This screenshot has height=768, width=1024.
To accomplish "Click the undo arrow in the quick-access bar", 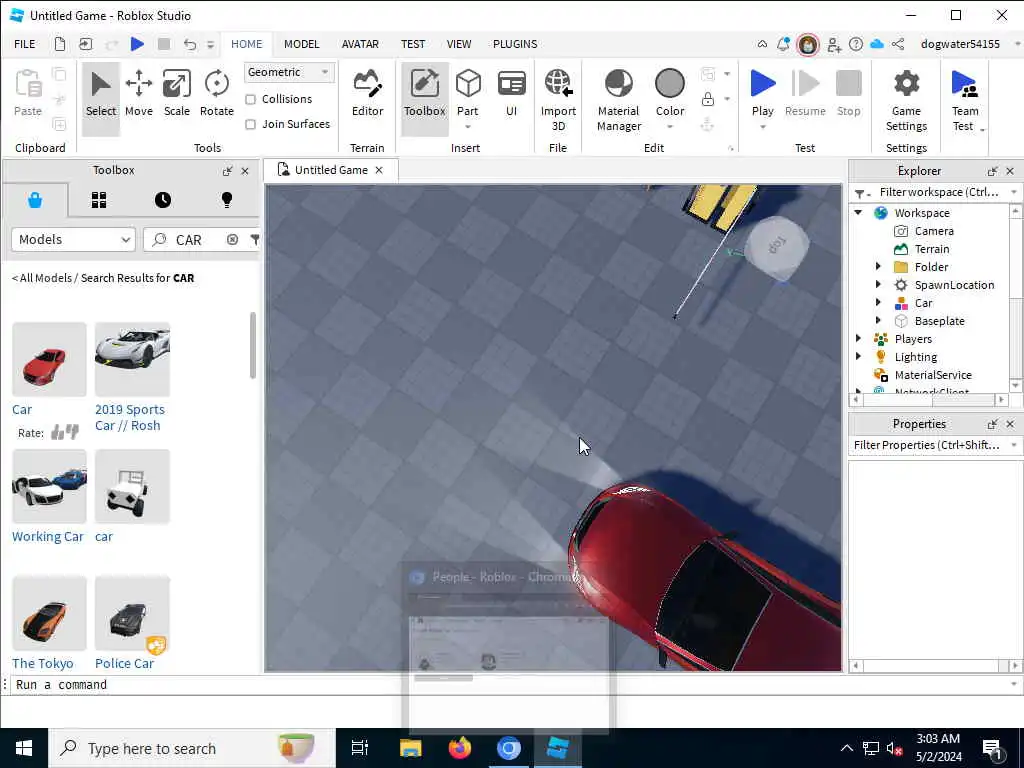I will pos(189,44).
